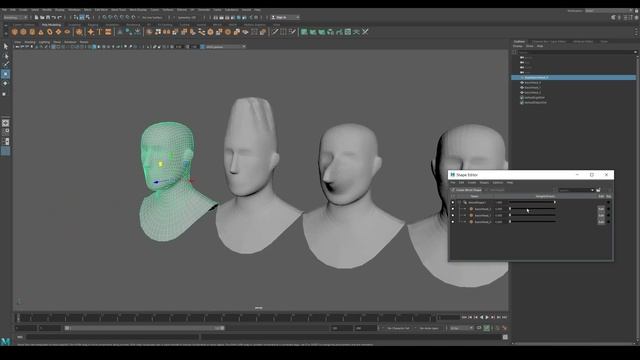Screen dimensions: 640x360
Task: Set key on blendShape1 group row circle
Action: pos(609,202)
